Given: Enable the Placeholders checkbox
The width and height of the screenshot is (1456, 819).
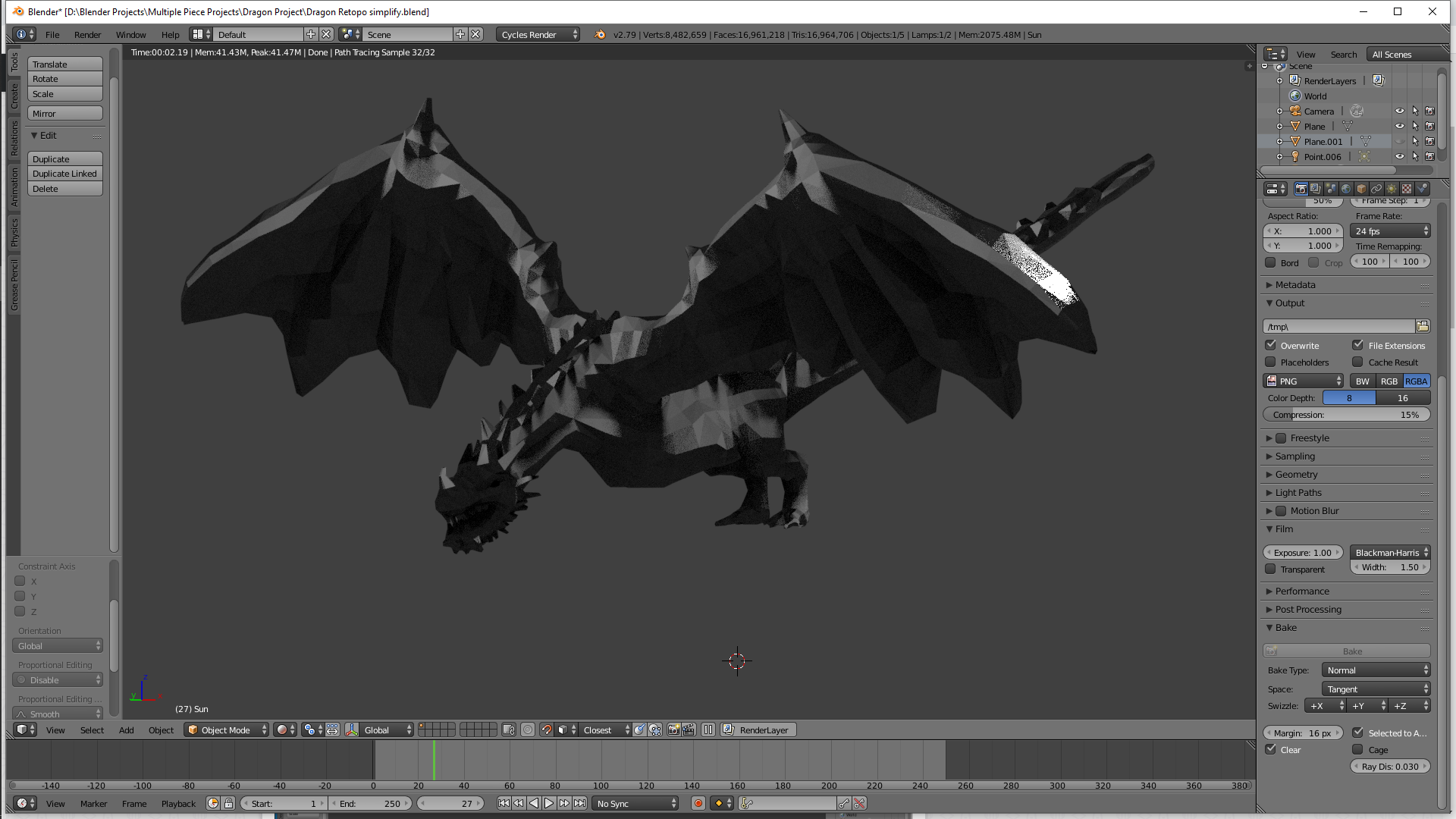Looking at the screenshot, I should 1271,362.
